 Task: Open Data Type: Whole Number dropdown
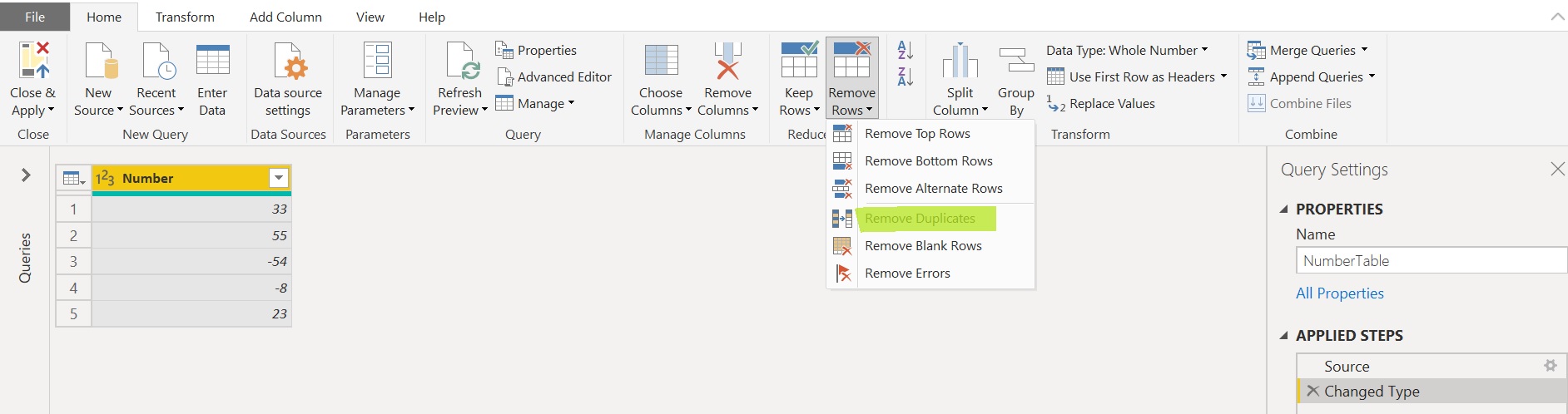click(x=1127, y=50)
